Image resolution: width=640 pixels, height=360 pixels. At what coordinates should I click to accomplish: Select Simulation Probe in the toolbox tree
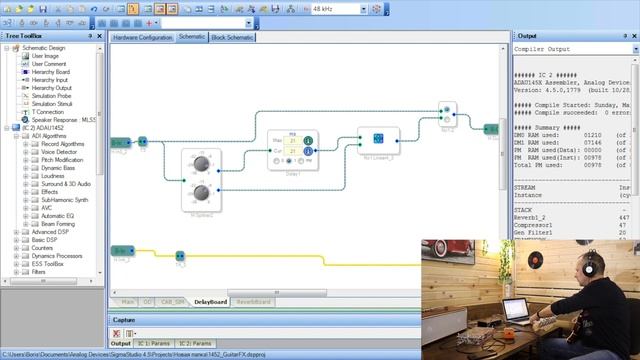[51, 96]
